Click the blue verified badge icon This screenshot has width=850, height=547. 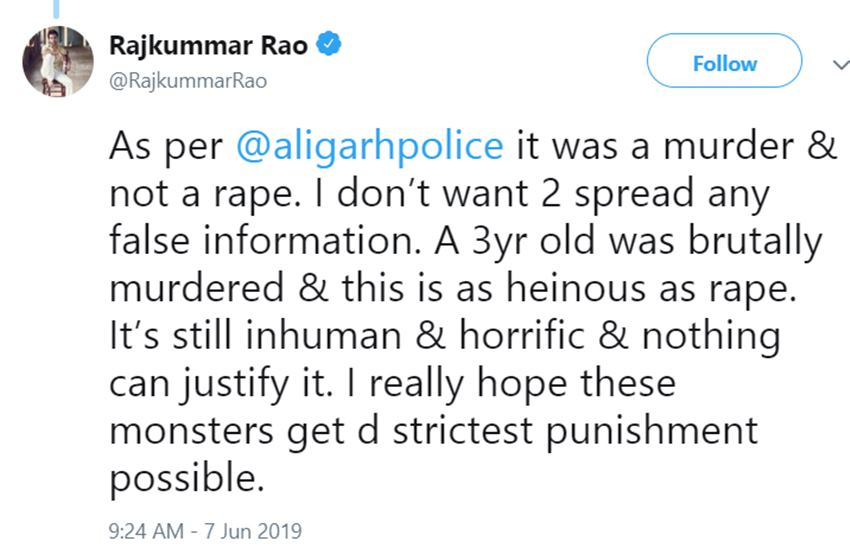pyautogui.click(x=331, y=45)
